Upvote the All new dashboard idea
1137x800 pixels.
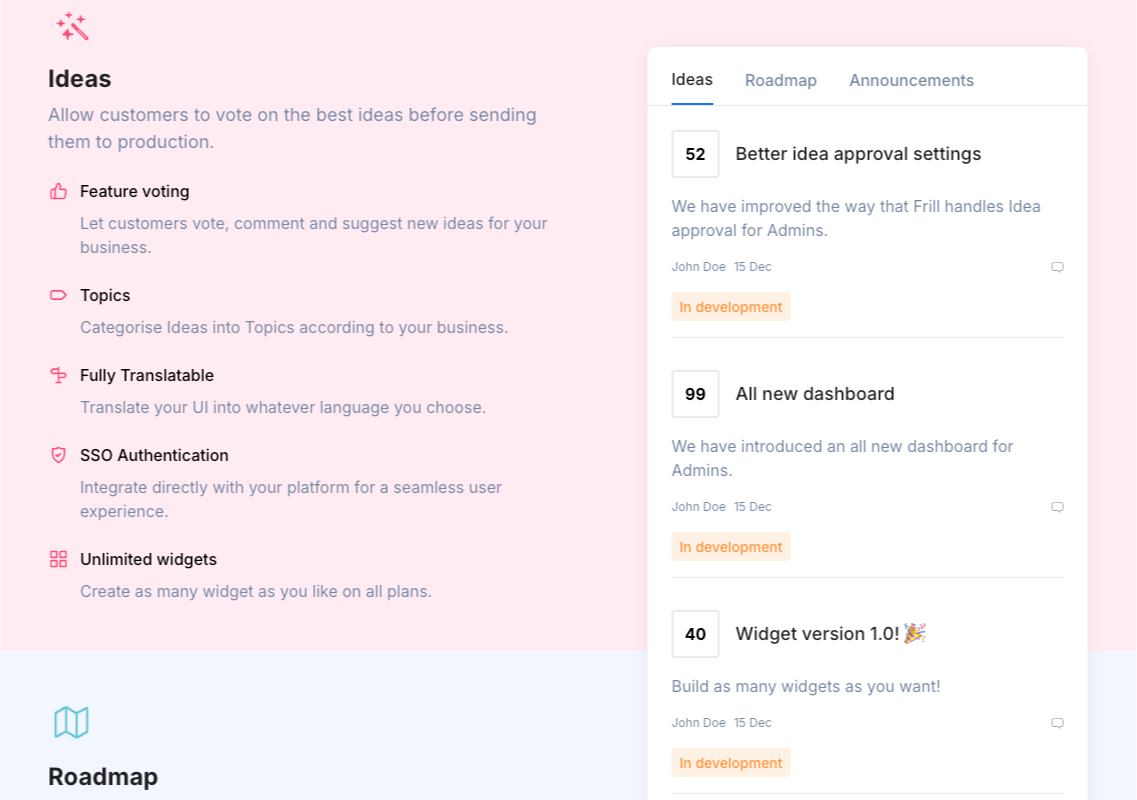pos(695,394)
